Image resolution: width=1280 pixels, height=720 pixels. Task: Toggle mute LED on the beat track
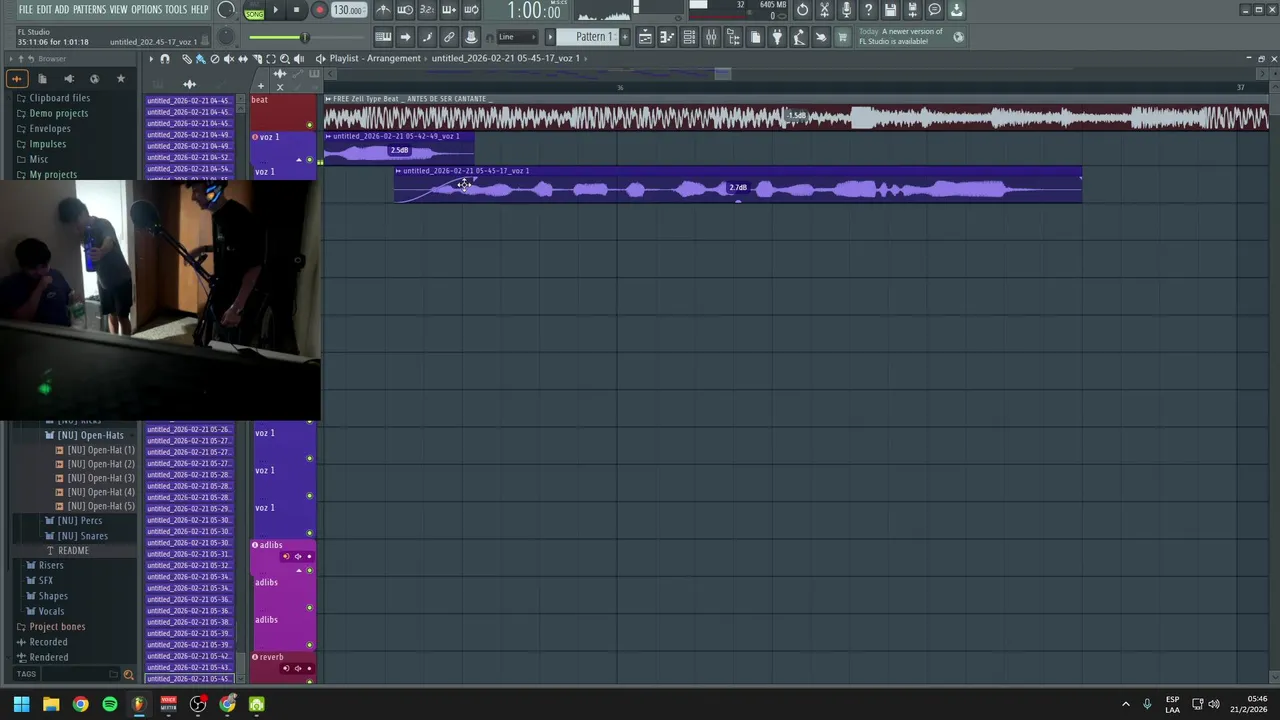coord(309,125)
